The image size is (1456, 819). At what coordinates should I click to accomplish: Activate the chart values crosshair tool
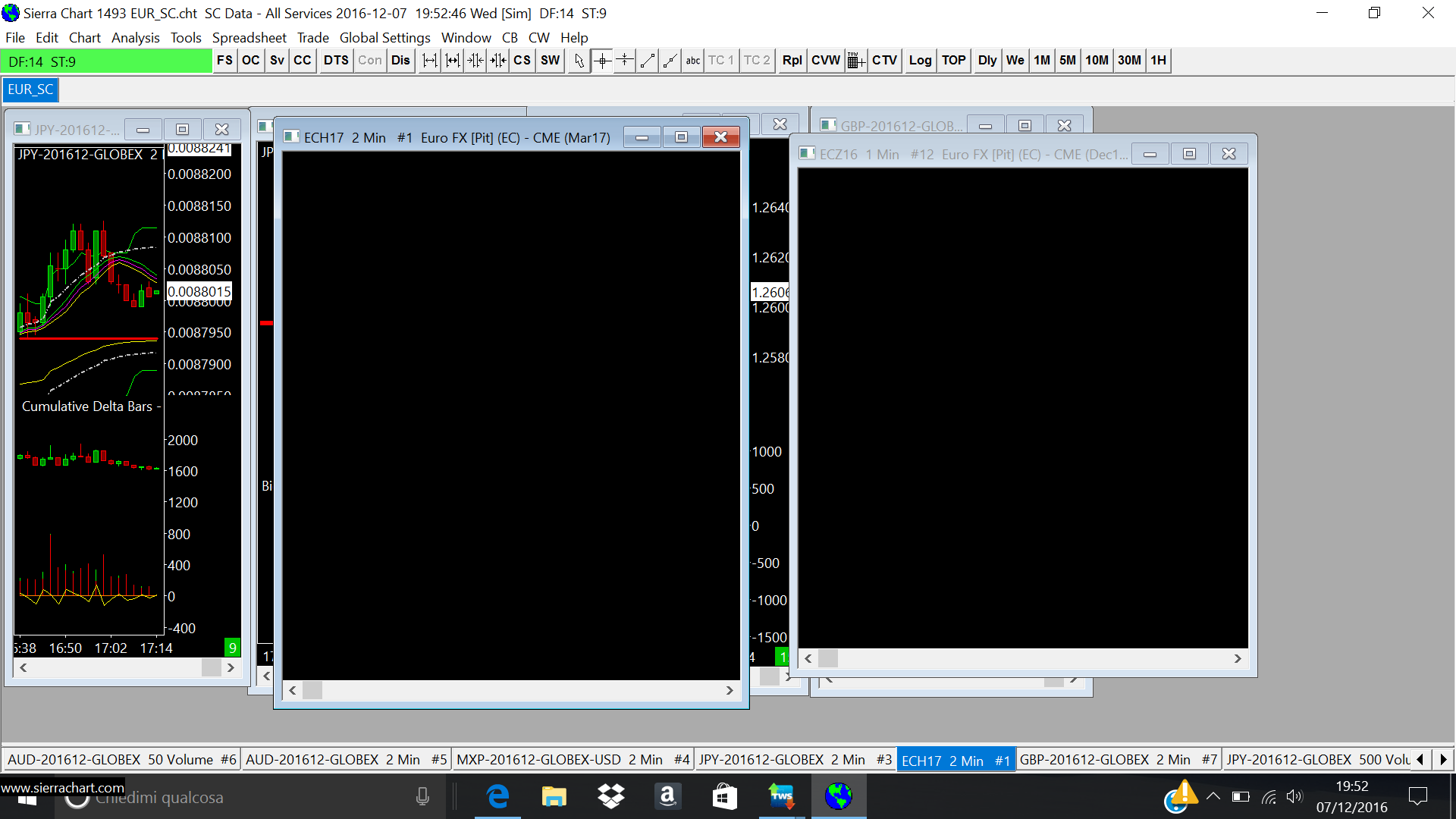pyautogui.click(x=602, y=61)
